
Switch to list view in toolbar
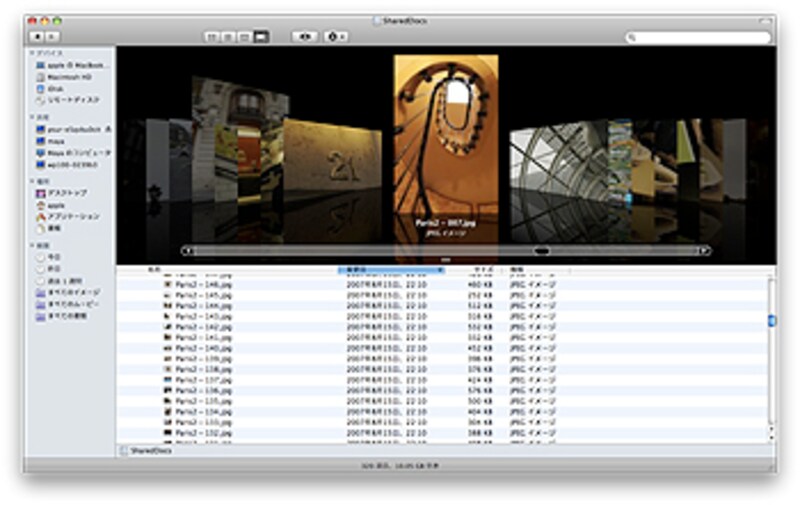228,37
